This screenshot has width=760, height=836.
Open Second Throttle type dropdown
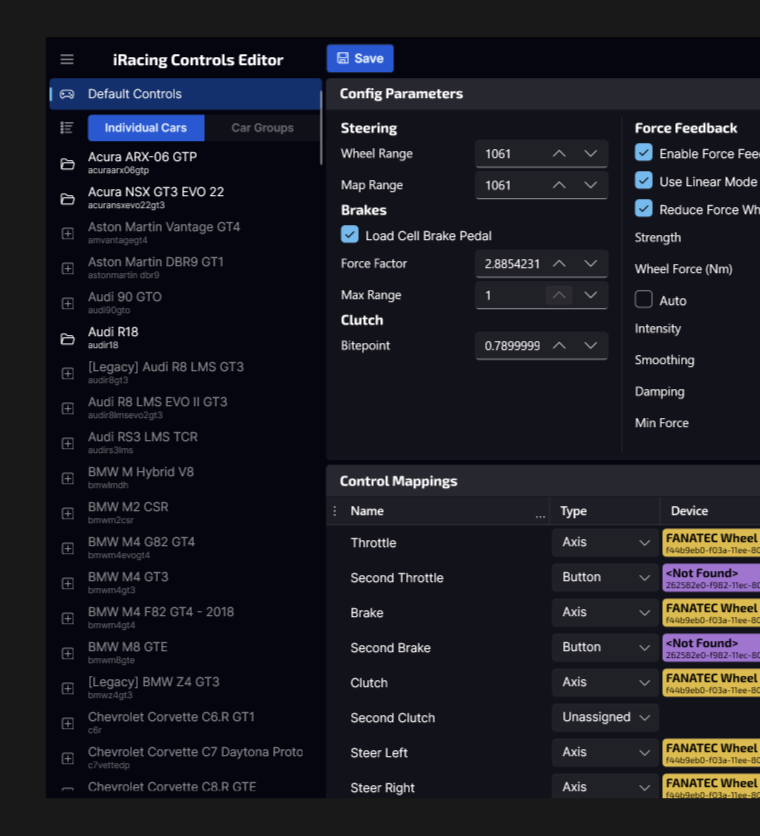(x=605, y=577)
